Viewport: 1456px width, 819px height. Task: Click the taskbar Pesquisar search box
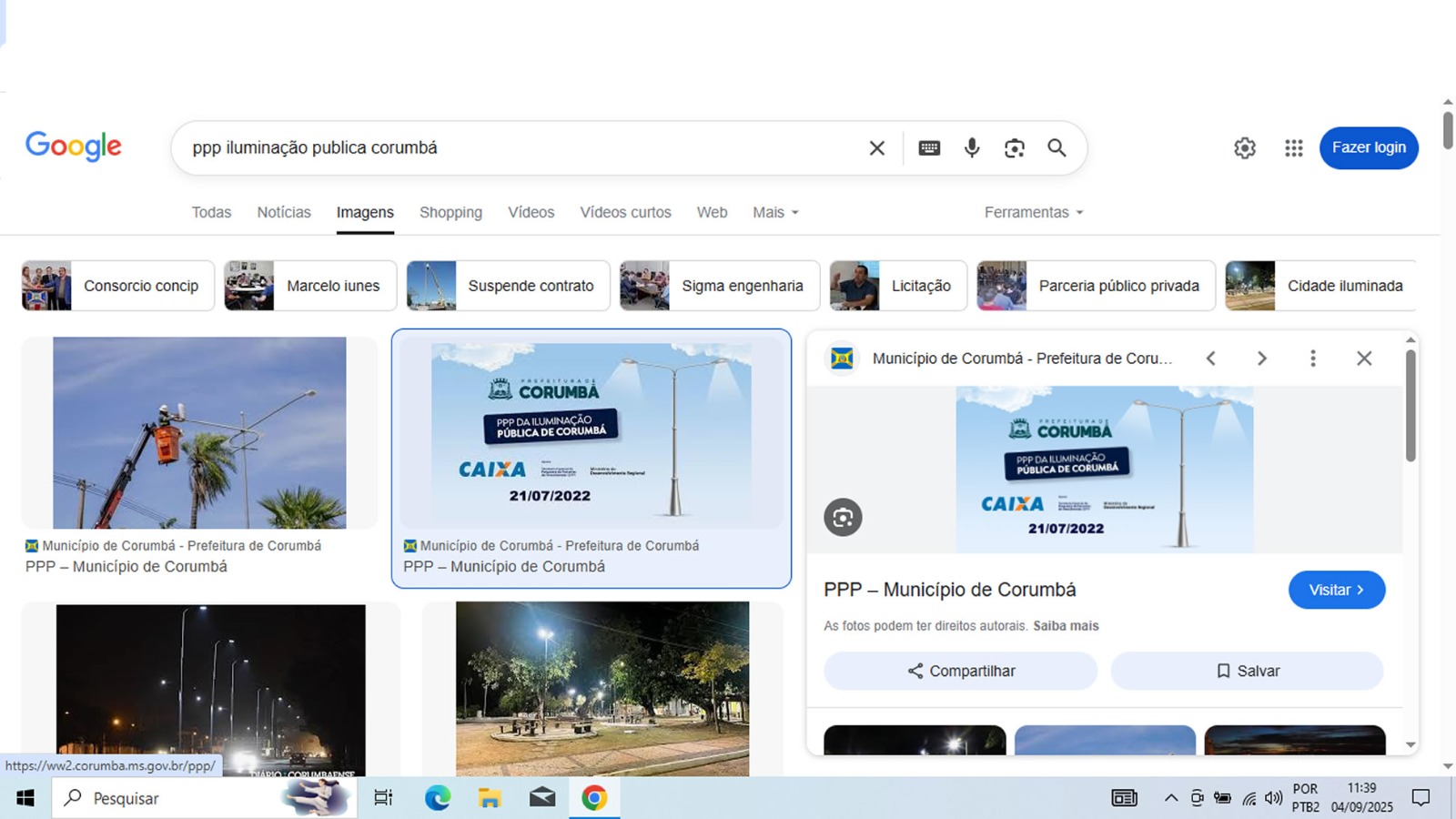tap(205, 798)
